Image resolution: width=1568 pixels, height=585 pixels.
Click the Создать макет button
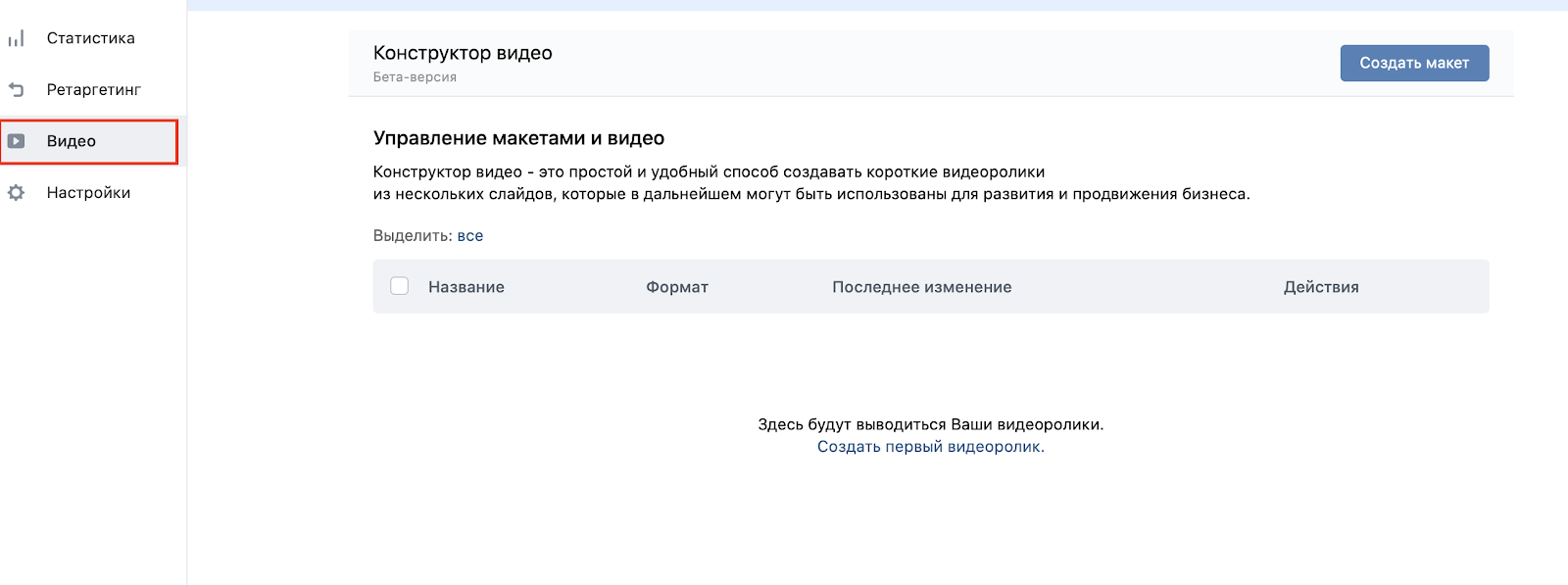[x=1414, y=63]
